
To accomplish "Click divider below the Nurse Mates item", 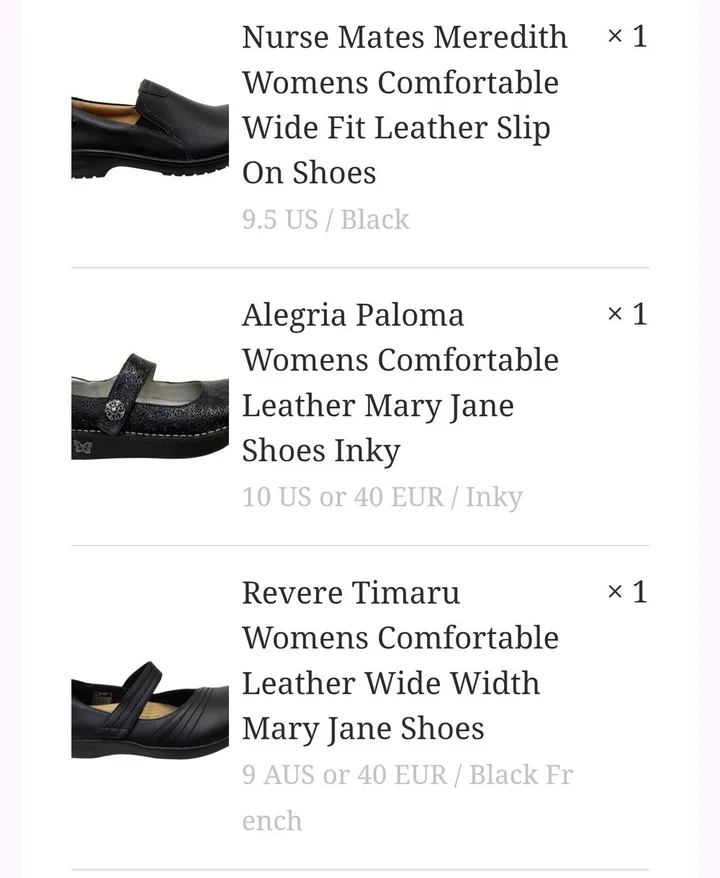I will [360, 268].
